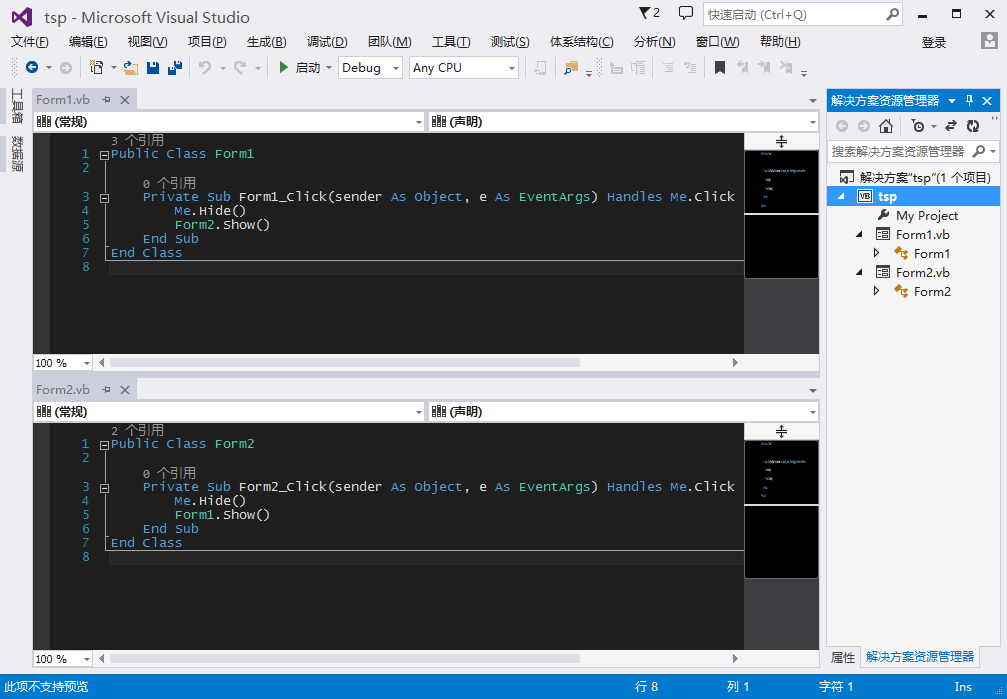Click the Solution Explorer search box

pyautogui.click(x=898, y=152)
